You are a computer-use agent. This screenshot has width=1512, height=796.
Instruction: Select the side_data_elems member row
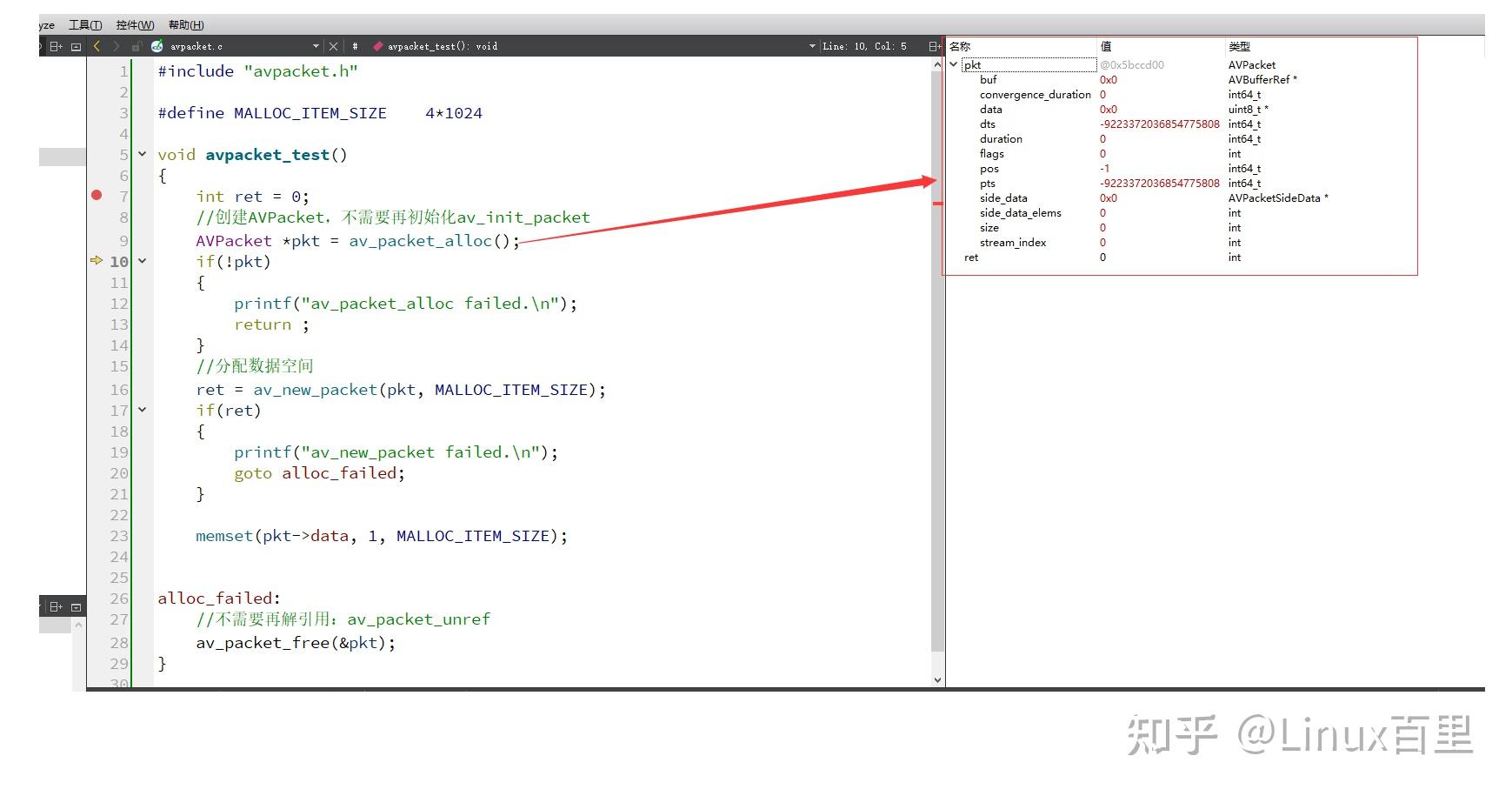1181,212
